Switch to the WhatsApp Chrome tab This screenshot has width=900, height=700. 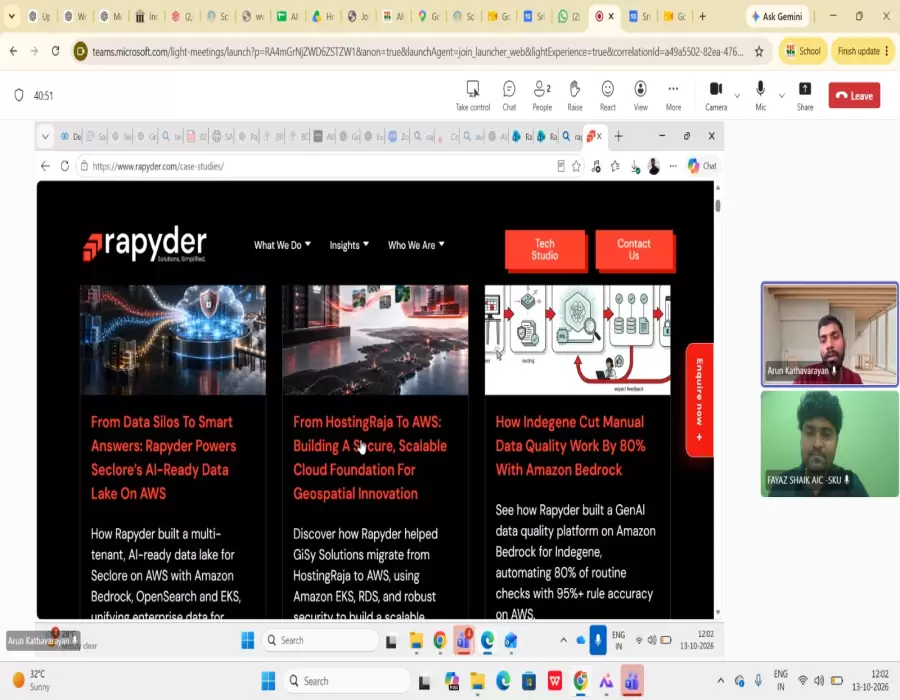[568, 17]
